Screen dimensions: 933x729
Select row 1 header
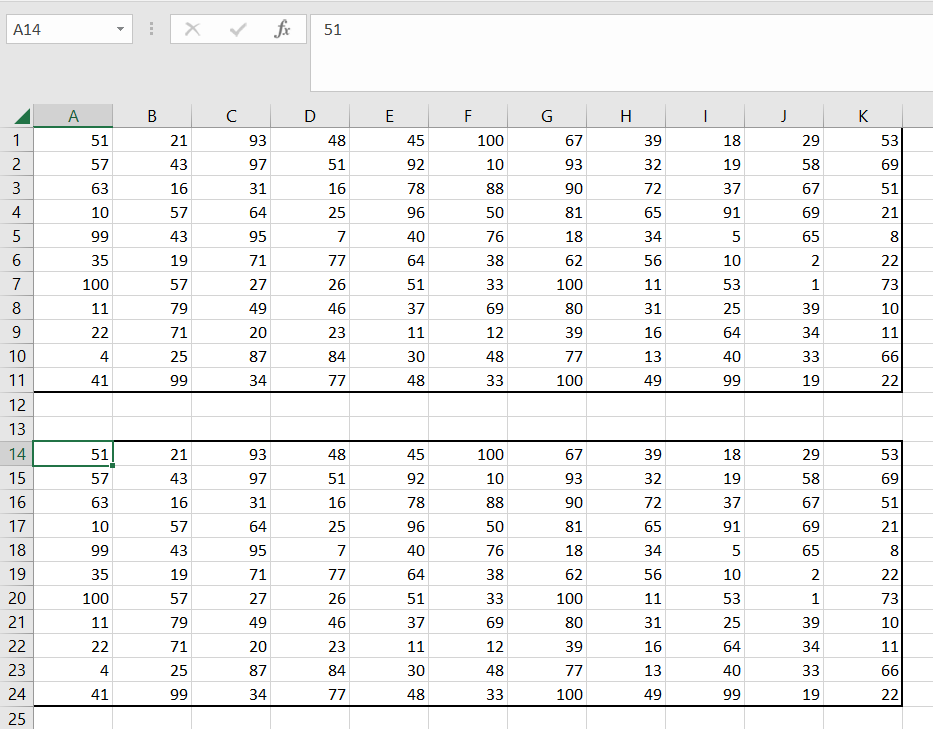16,140
